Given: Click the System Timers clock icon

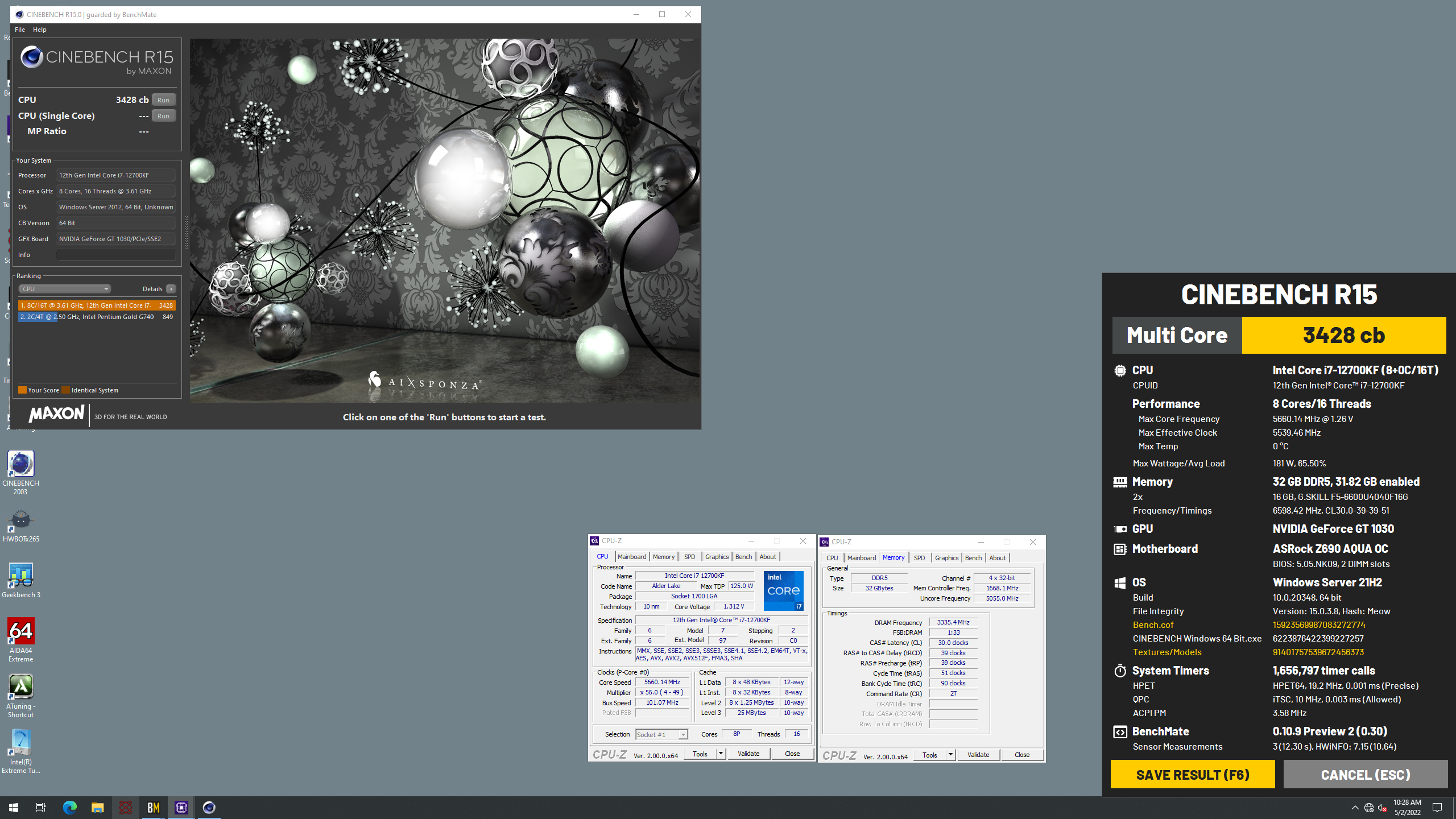Looking at the screenshot, I should [x=1120, y=671].
